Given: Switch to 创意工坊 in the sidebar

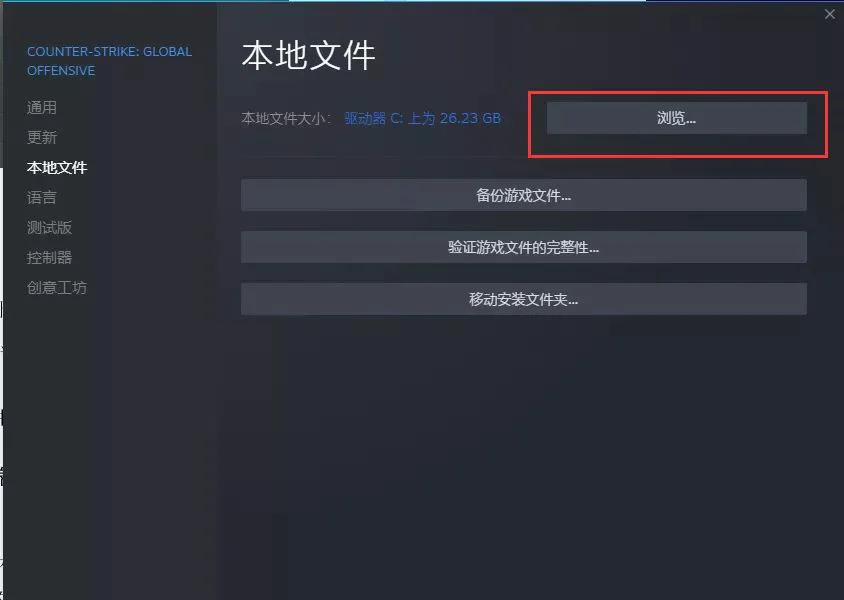Looking at the screenshot, I should pyautogui.click(x=57, y=288).
